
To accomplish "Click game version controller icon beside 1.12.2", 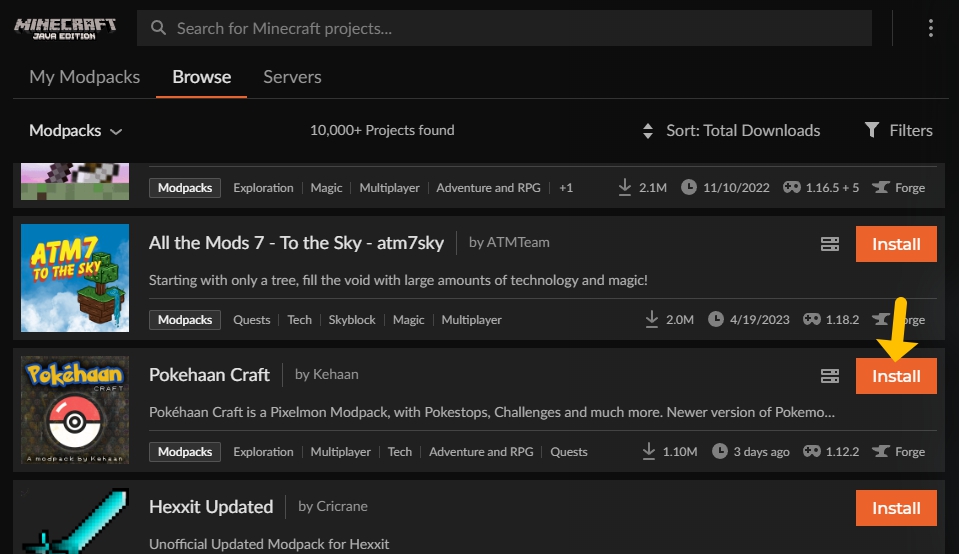I will pos(811,452).
